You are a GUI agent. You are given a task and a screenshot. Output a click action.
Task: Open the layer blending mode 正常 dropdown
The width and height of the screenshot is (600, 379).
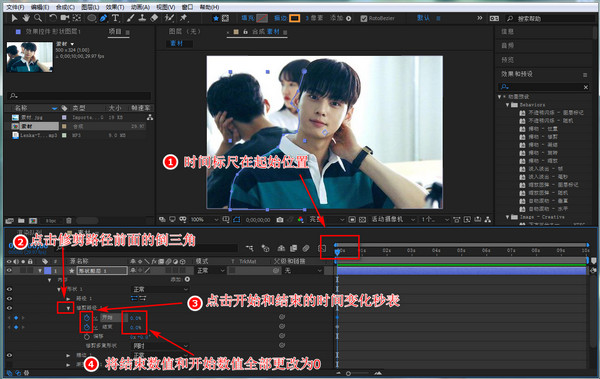click(x=210, y=270)
